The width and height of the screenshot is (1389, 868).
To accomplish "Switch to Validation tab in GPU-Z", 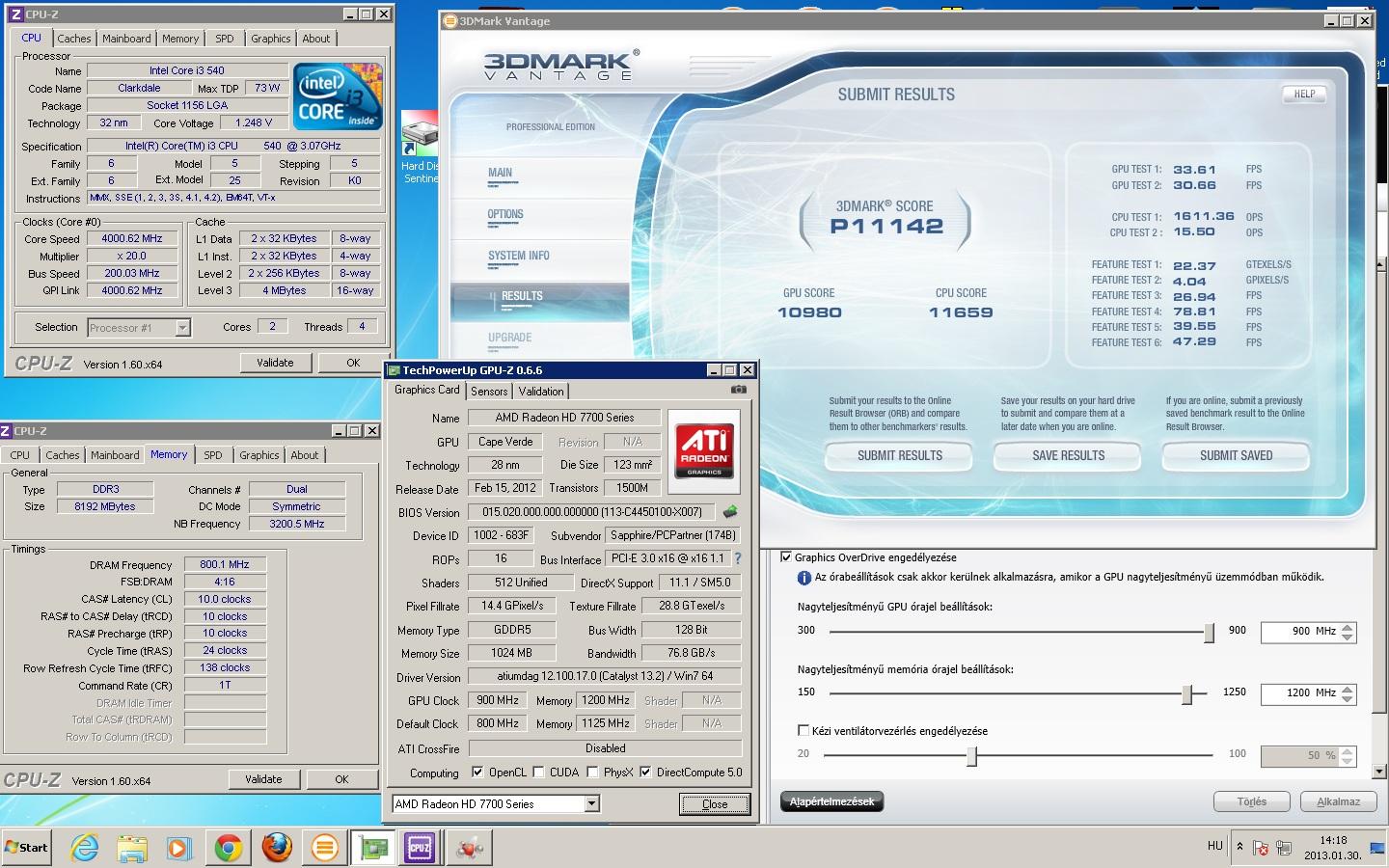I will [x=541, y=392].
